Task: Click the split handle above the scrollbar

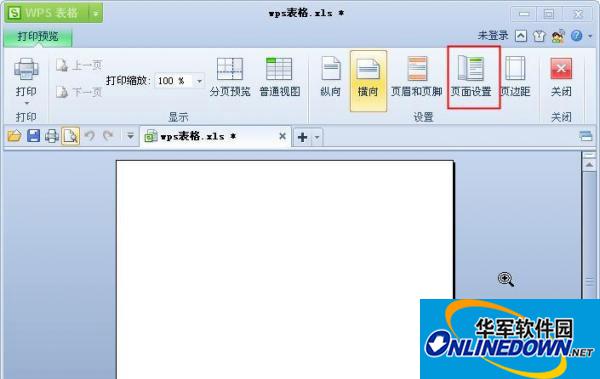Action: pos(589,155)
